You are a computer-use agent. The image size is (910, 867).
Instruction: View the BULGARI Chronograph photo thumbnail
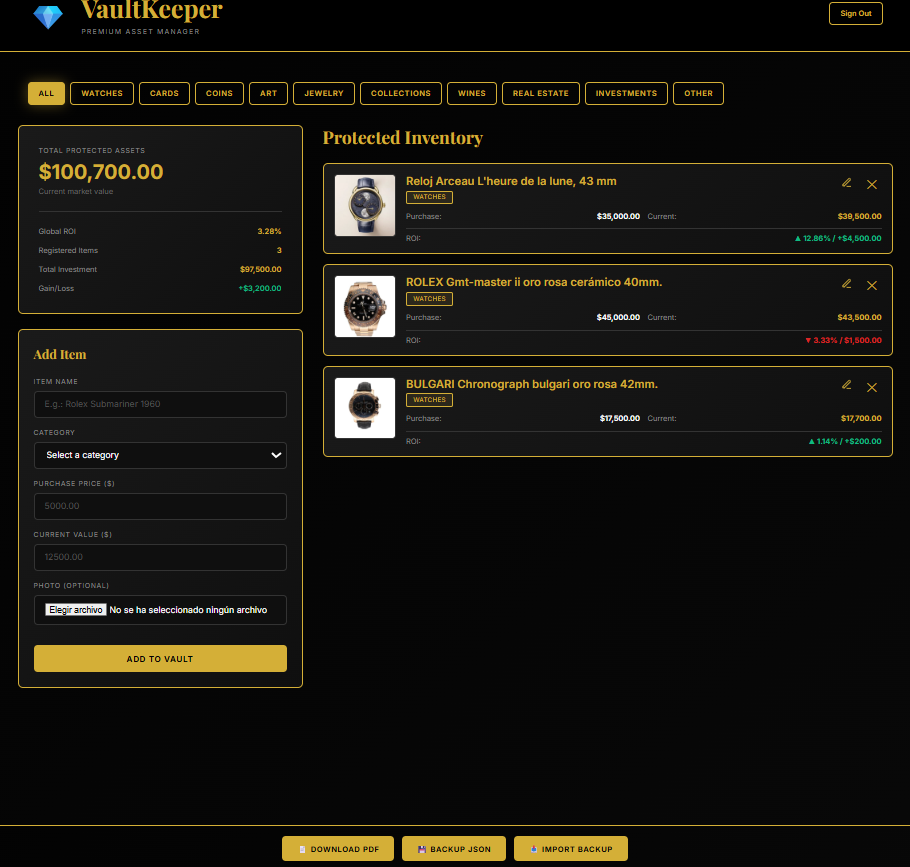click(365, 408)
